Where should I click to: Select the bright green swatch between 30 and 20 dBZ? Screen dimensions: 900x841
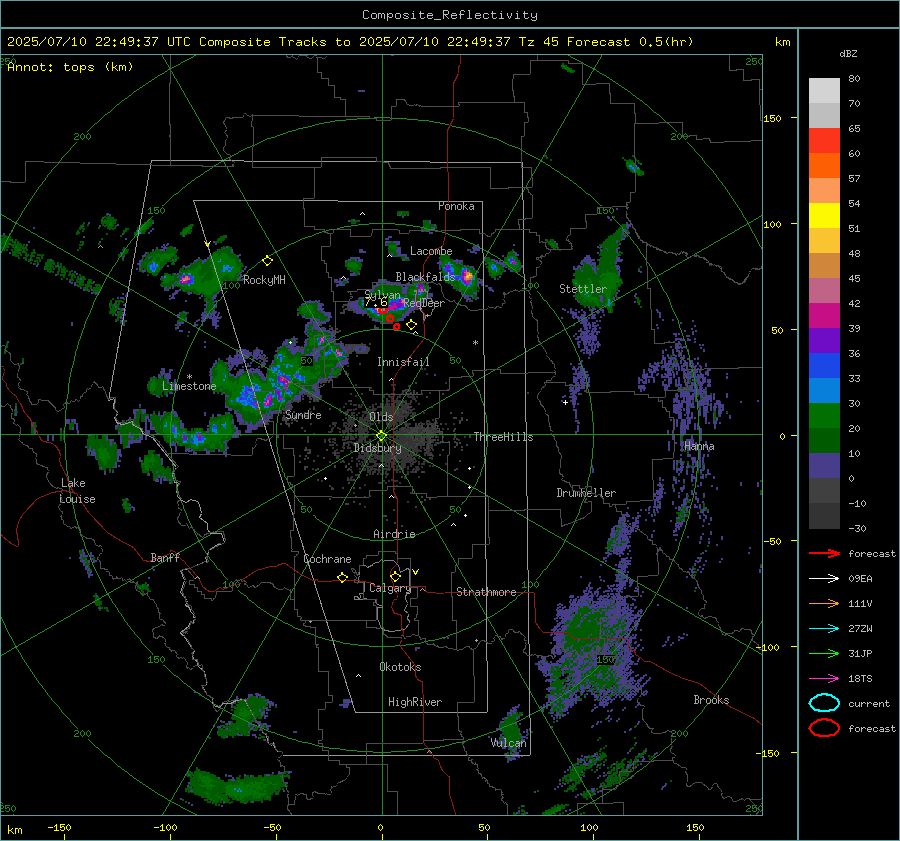coord(824,416)
